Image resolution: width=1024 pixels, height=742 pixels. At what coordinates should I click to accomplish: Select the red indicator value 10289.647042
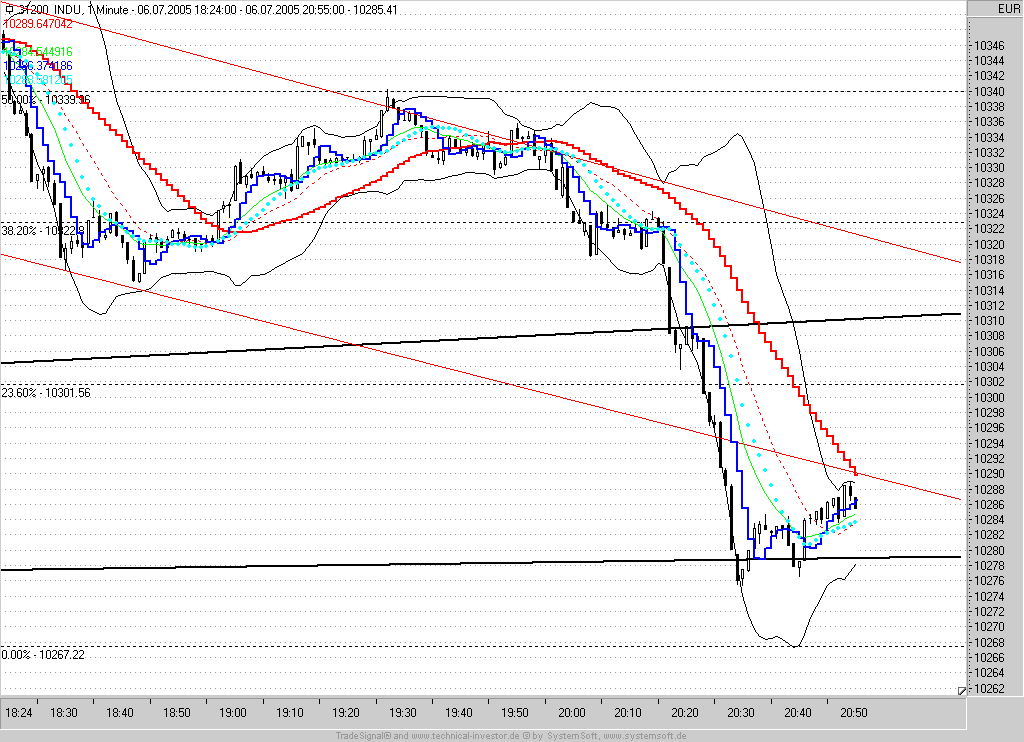pos(38,24)
